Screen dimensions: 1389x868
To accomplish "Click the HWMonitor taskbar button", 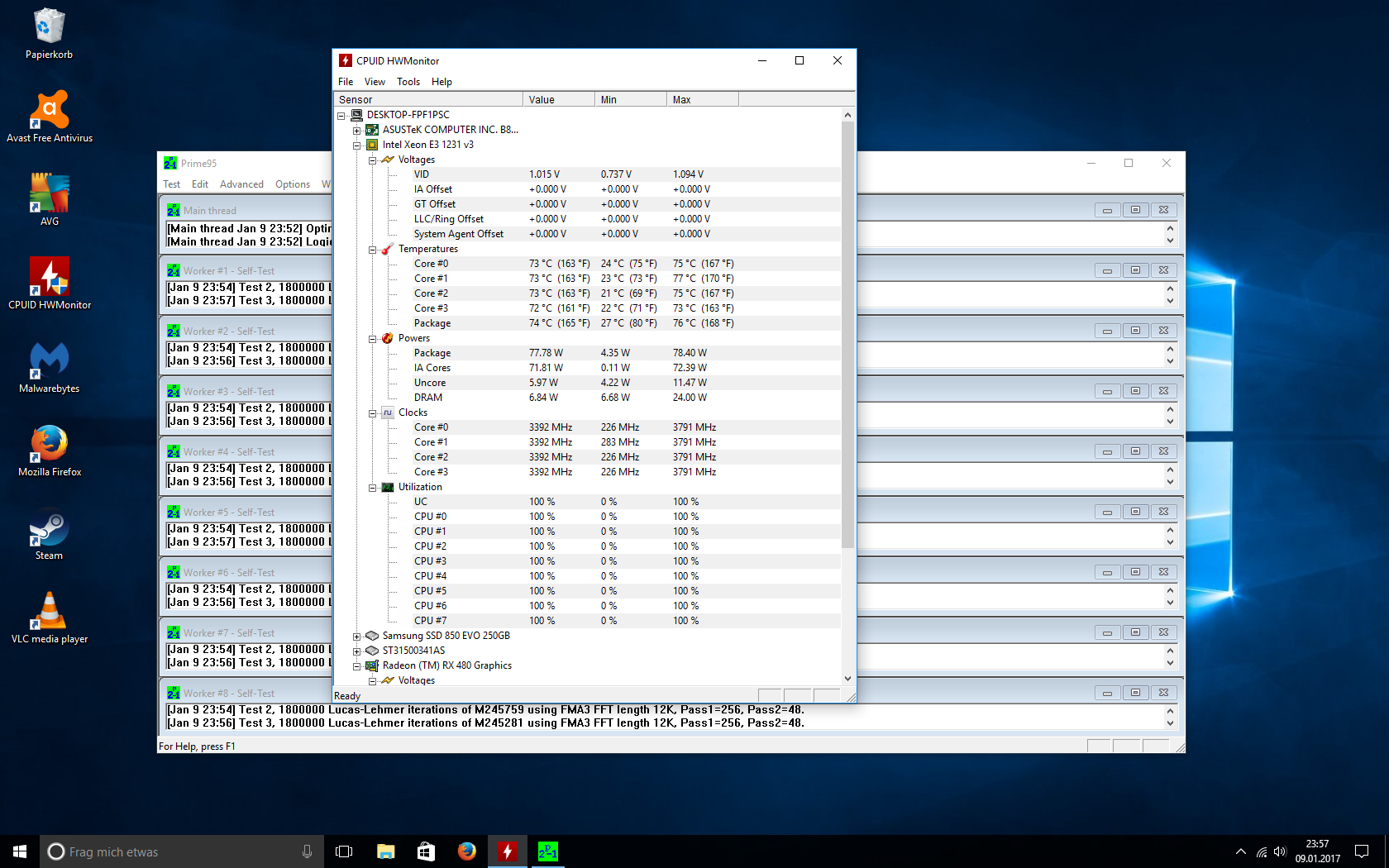I will (x=507, y=851).
